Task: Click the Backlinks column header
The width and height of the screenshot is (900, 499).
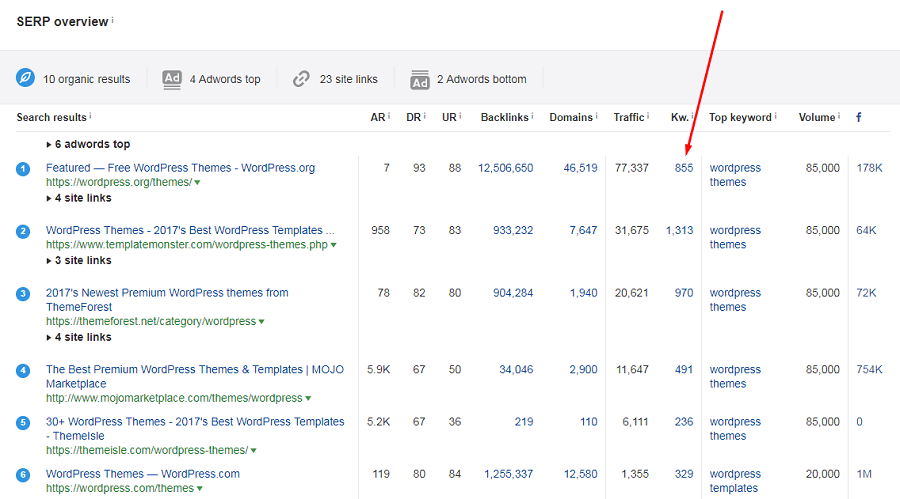Action: point(505,117)
